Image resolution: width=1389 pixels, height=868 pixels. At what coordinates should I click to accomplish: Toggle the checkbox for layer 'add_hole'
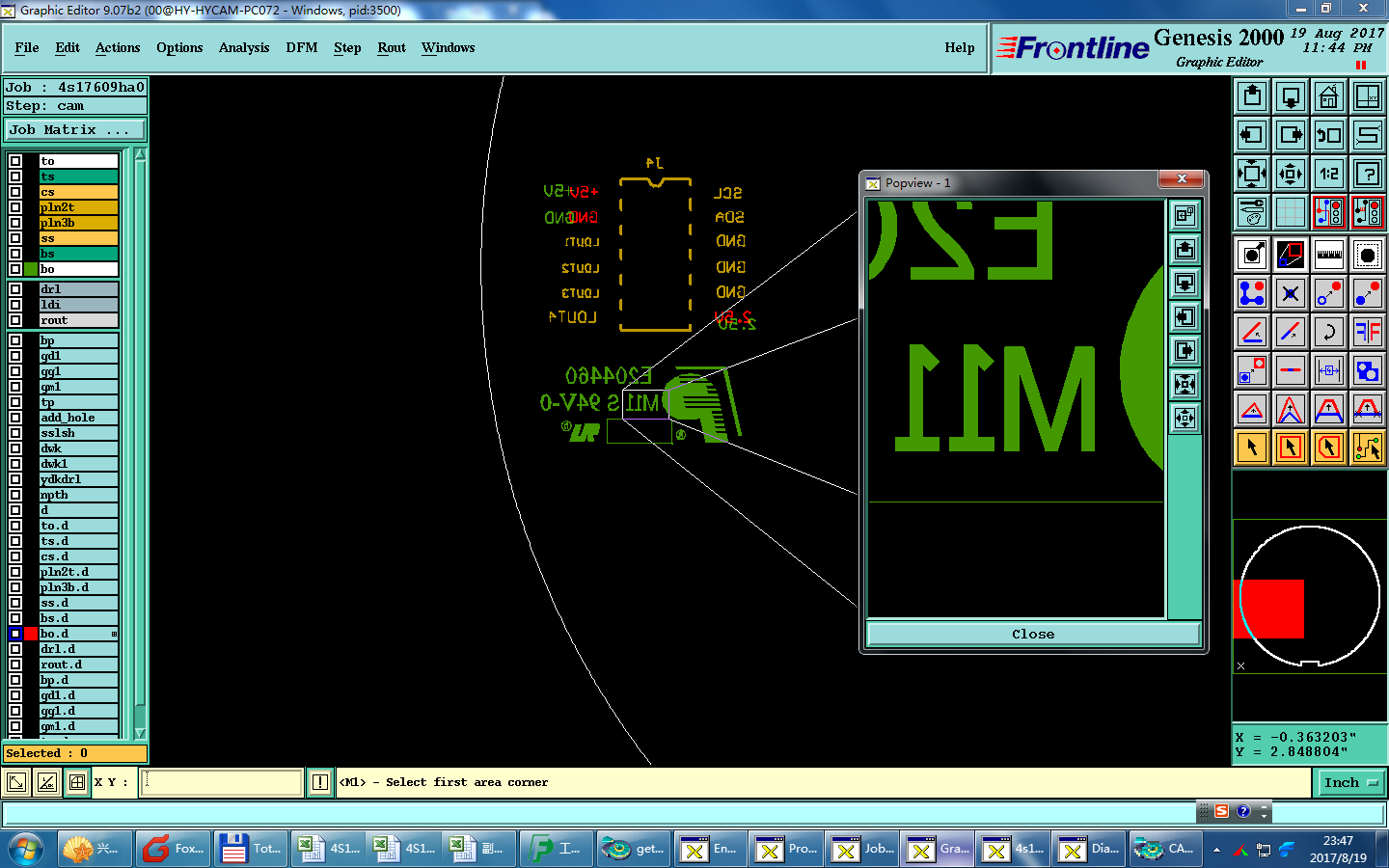[x=15, y=418]
